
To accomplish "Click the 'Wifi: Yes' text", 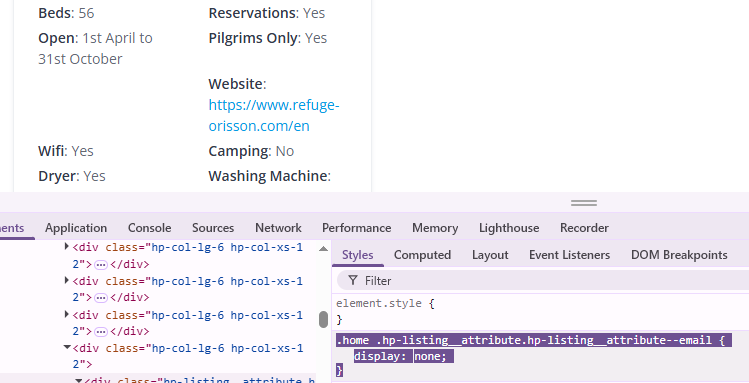I will click(66, 151).
